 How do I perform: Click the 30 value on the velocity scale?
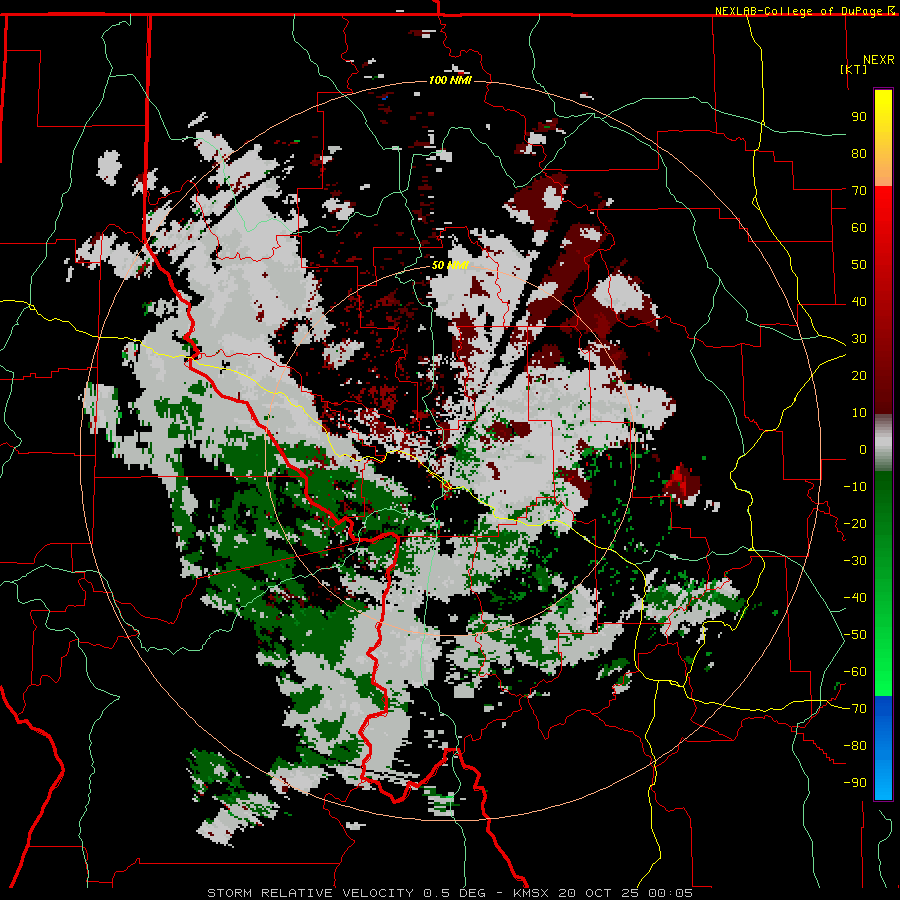pos(859,339)
